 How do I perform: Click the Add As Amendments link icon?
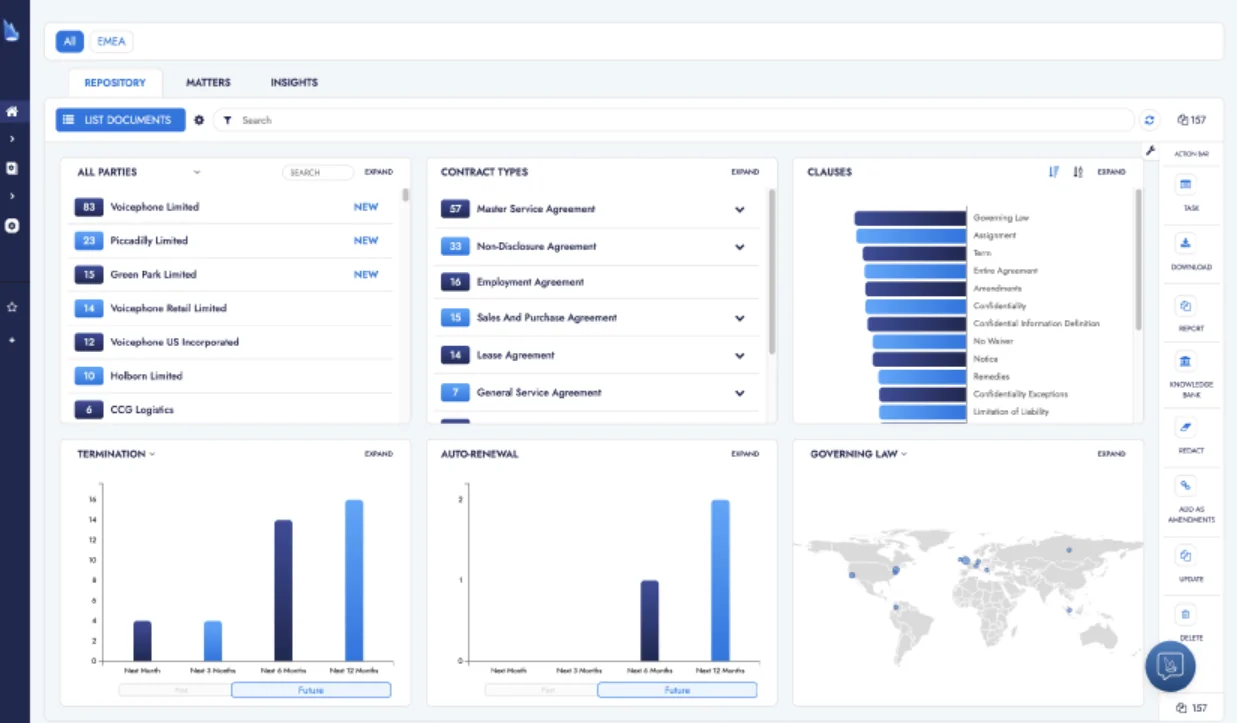point(1185,486)
